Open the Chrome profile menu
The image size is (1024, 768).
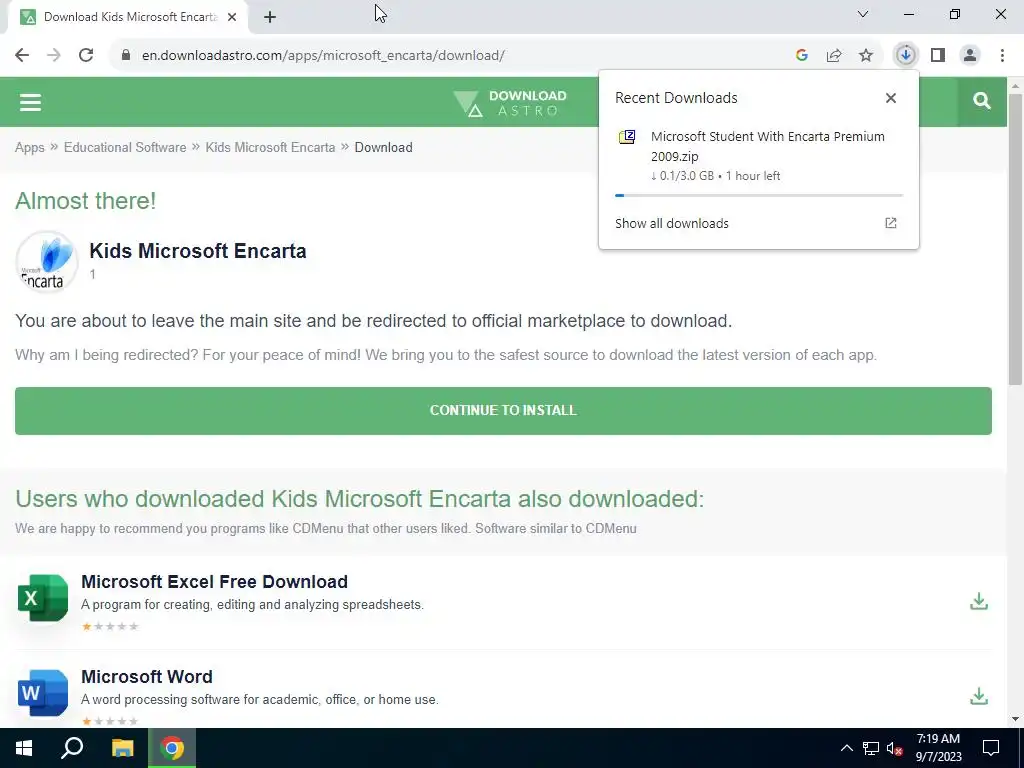pos(970,56)
